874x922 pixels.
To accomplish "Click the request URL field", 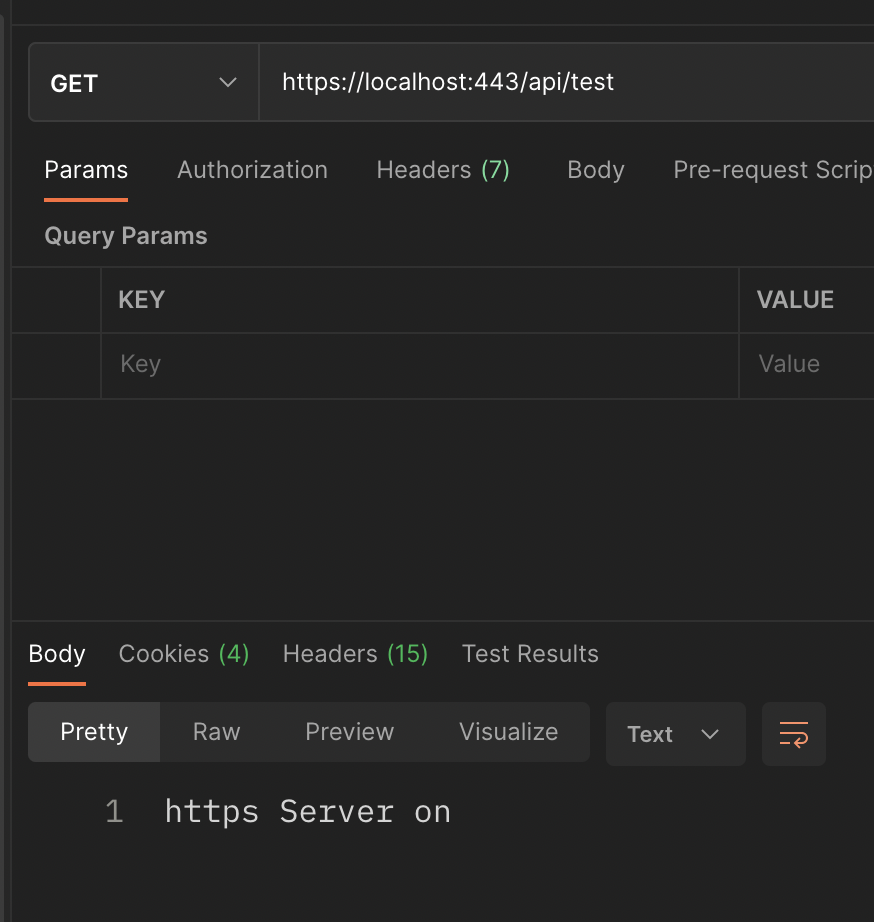I will pyautogui.click(x=566, y=82).
